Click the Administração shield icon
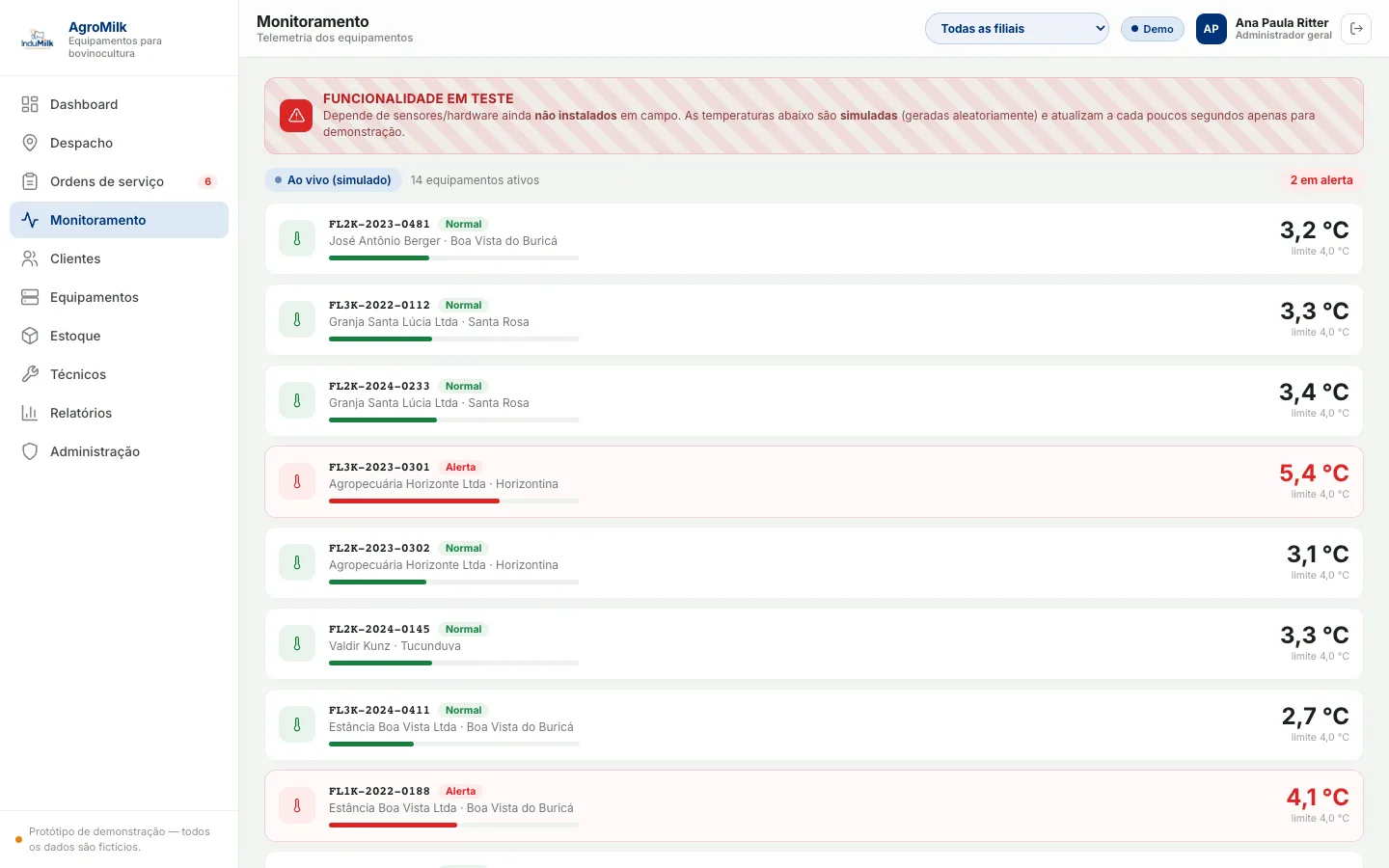The width and height of the screenshot is (1389, 868). tap(30, 451)
